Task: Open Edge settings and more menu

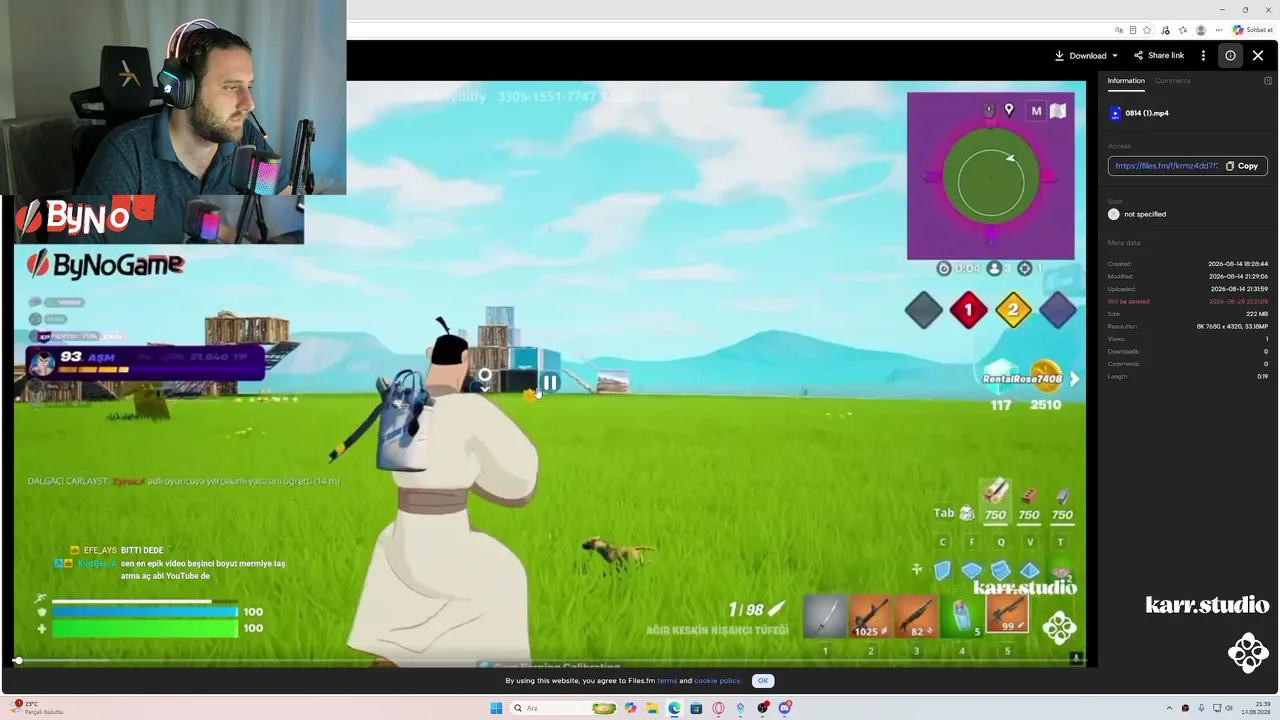Action: coord(1219,30)
